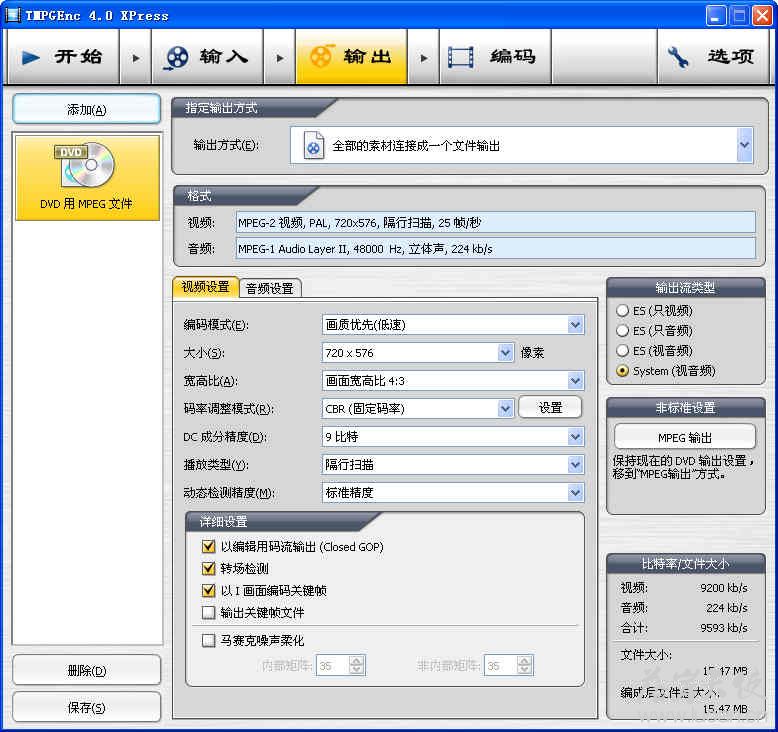The width and height of the screenshot is (778, 732).
Task: Toggle 以编辑用码流输出 (Closed GOP) checkbox
Action: click(208, 546)
